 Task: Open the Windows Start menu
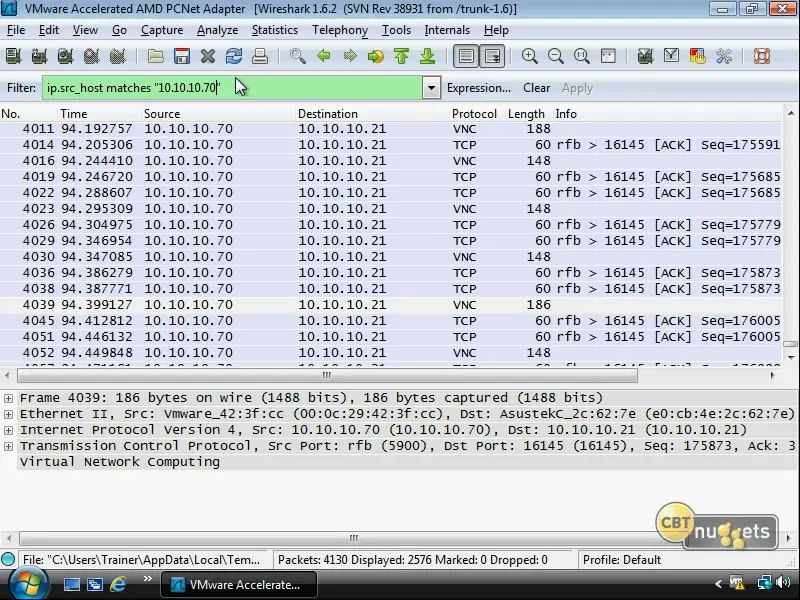(x=29, y=584)
